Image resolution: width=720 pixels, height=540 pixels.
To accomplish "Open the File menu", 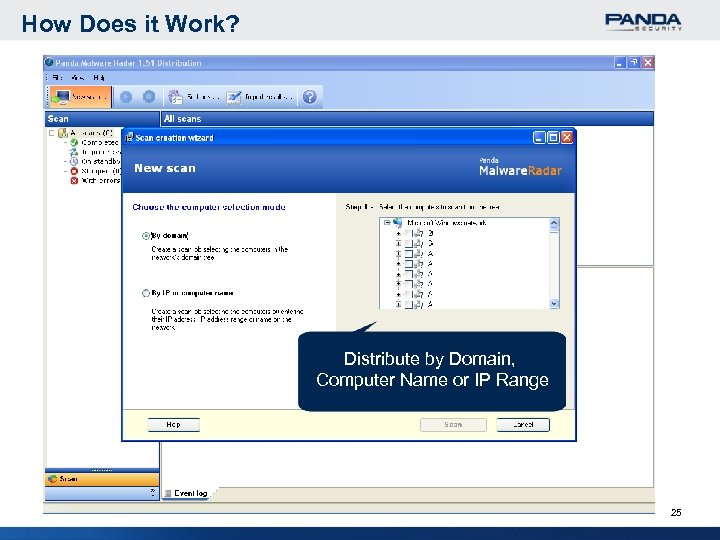I will coord(57,78).
